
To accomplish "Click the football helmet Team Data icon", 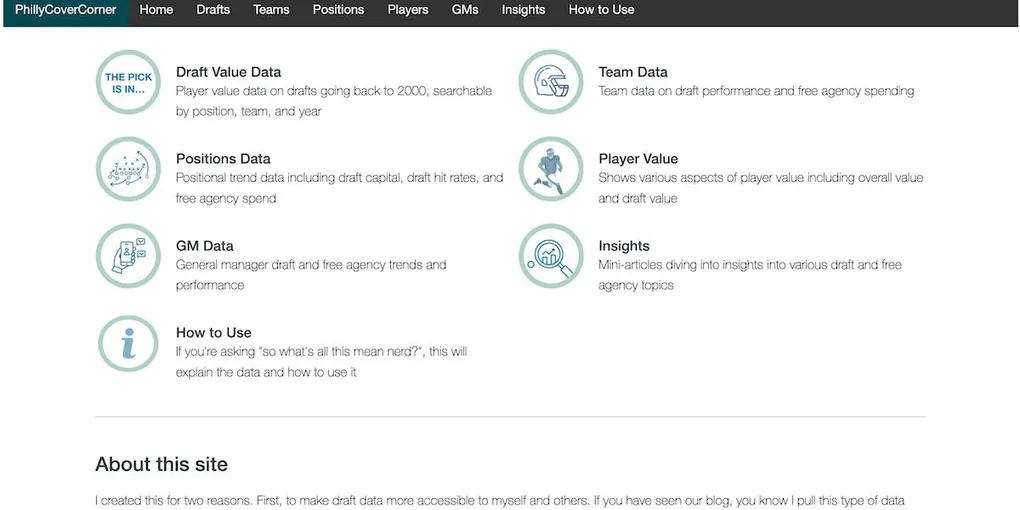I will pos(550,82).
